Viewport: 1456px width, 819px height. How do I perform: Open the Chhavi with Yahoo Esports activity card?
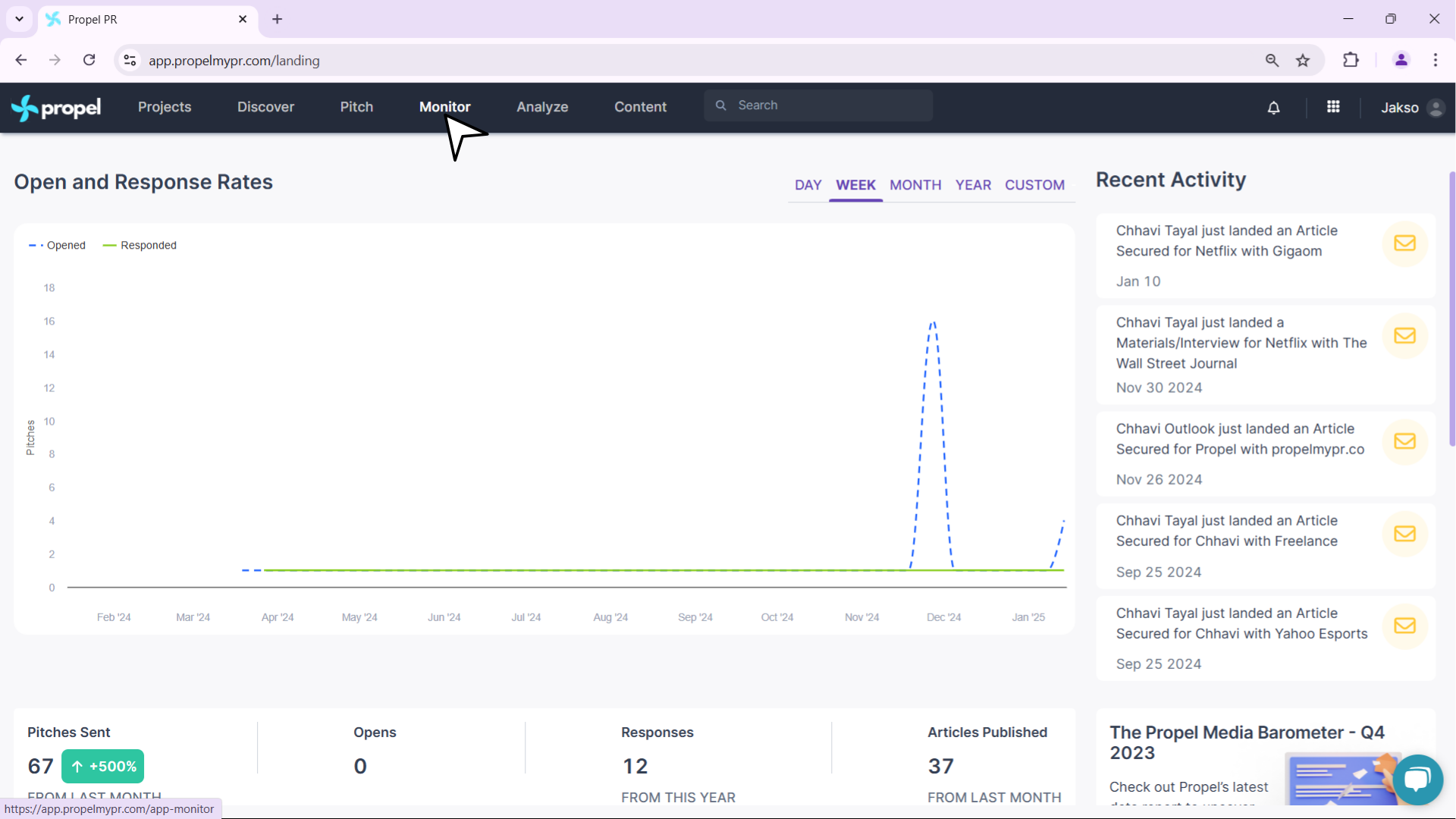tap(1266, 639)
